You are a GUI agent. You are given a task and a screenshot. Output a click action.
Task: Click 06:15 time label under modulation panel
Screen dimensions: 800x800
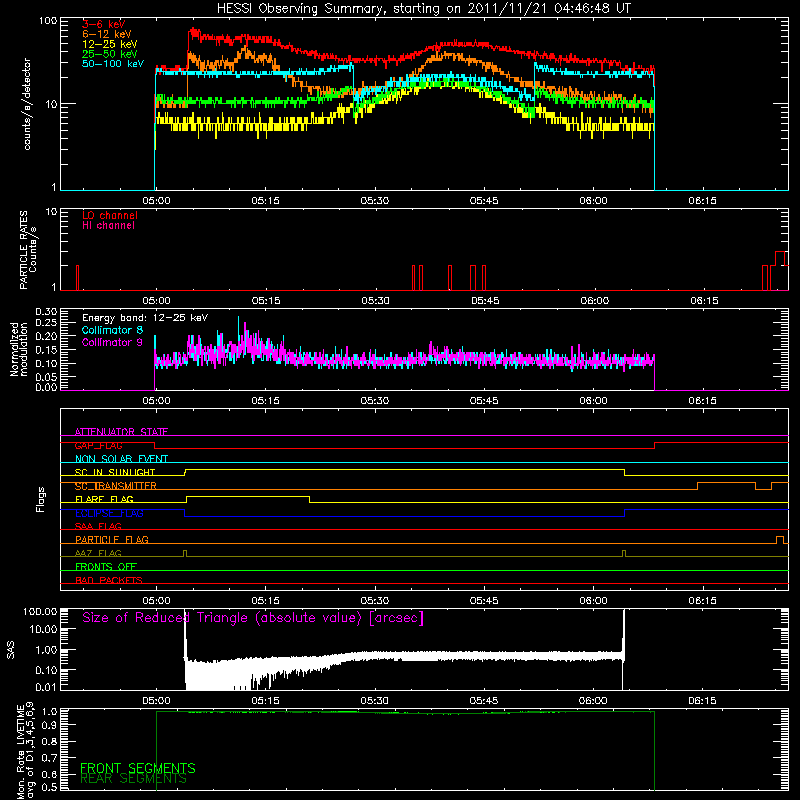pyautogui.click(x=703, y=401)
